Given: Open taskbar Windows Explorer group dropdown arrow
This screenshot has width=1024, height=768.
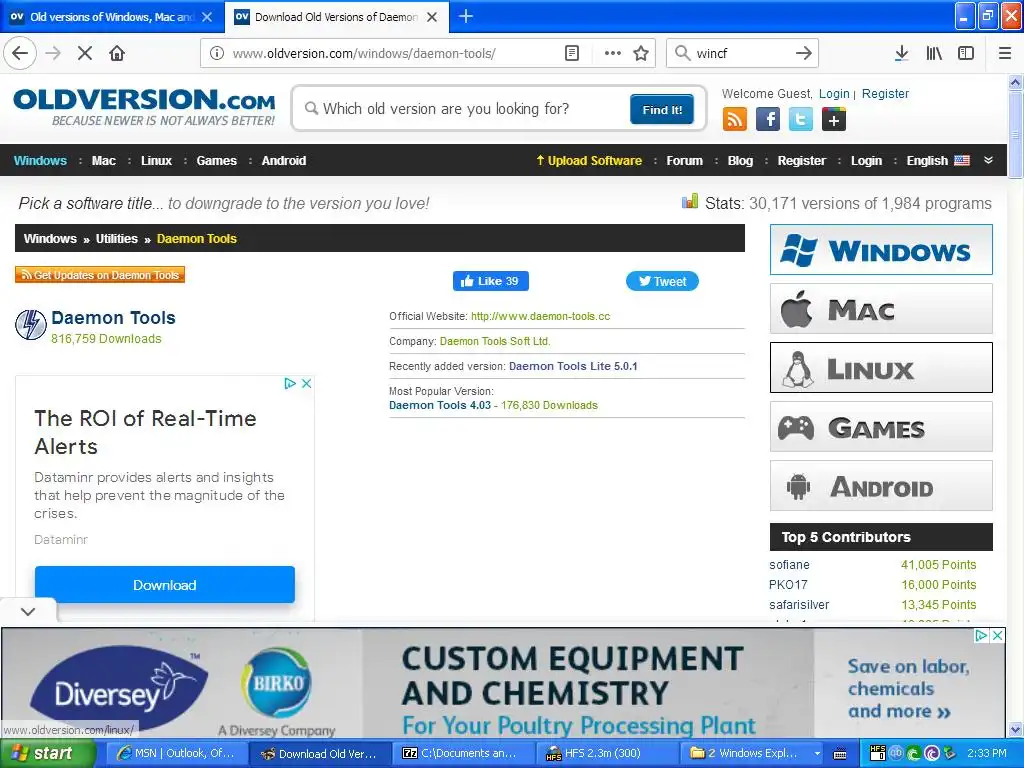Looking at the screenshot, I should point(817,753).
